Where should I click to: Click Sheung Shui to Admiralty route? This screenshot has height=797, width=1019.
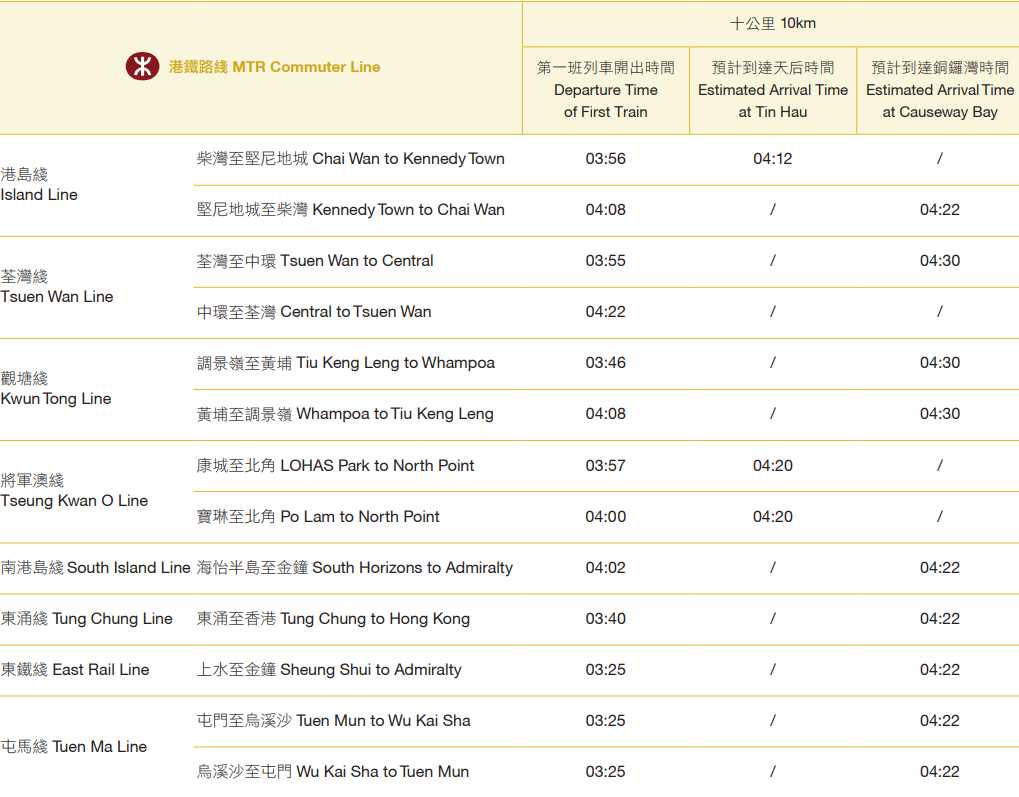coord(329,670)
